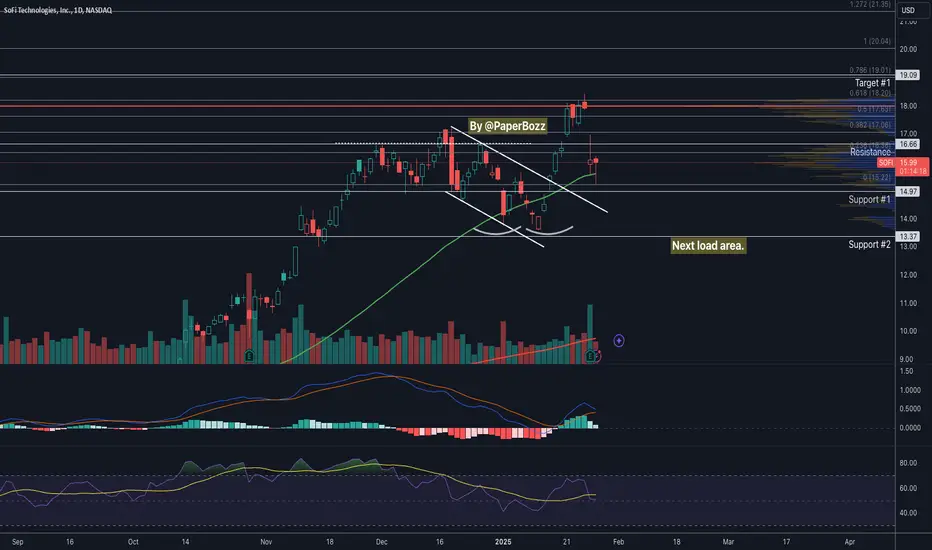The height and width of the screenshot is (550, 932).
Task: Click the 1.50 value on the MACD scale
Action: [906, 371]
